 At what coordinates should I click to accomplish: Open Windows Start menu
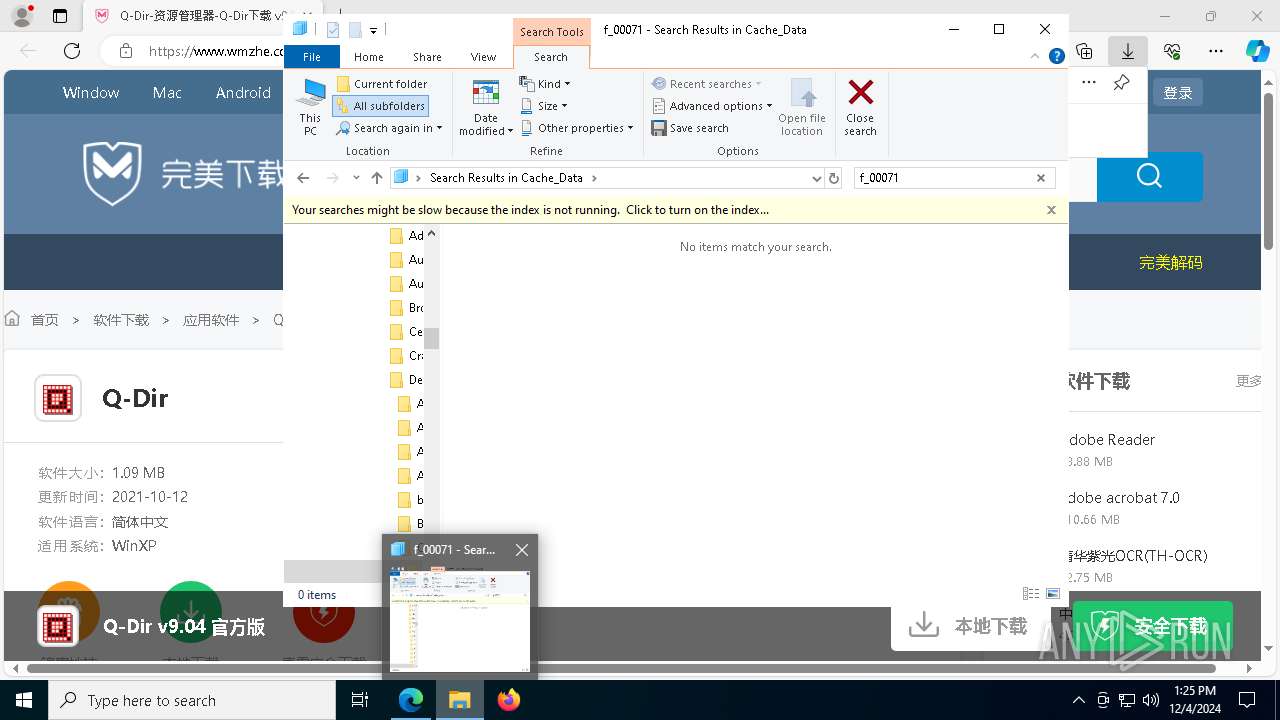pyautogui.click(x=24, y=700)
